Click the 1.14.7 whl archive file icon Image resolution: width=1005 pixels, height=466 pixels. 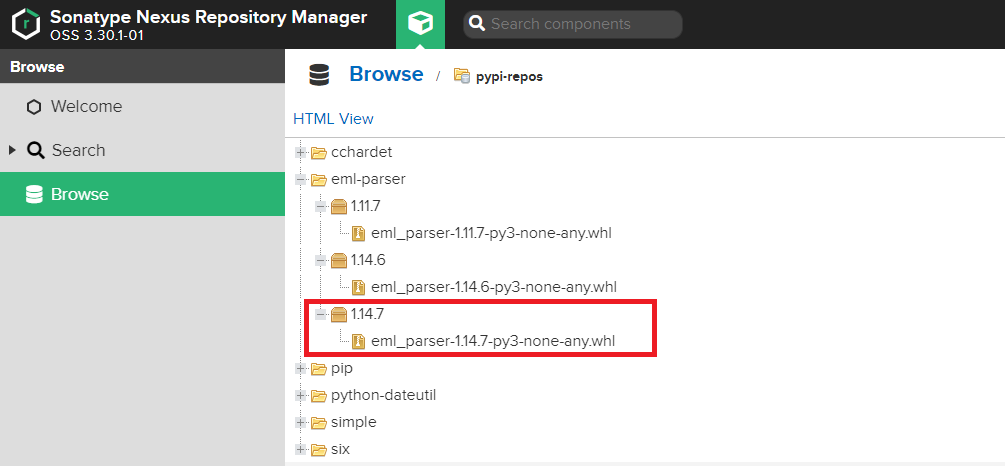359,341
